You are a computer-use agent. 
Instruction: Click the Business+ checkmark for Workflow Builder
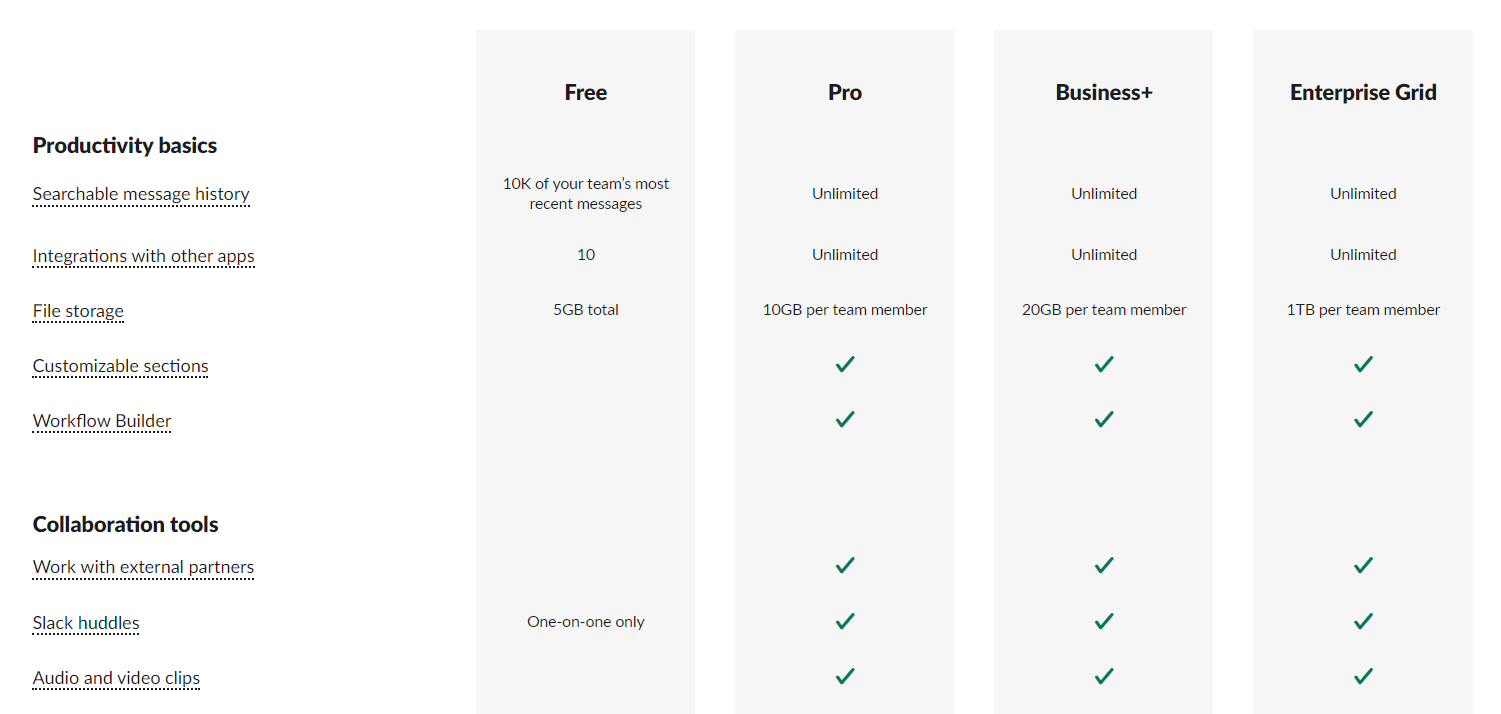[1103, 419]
